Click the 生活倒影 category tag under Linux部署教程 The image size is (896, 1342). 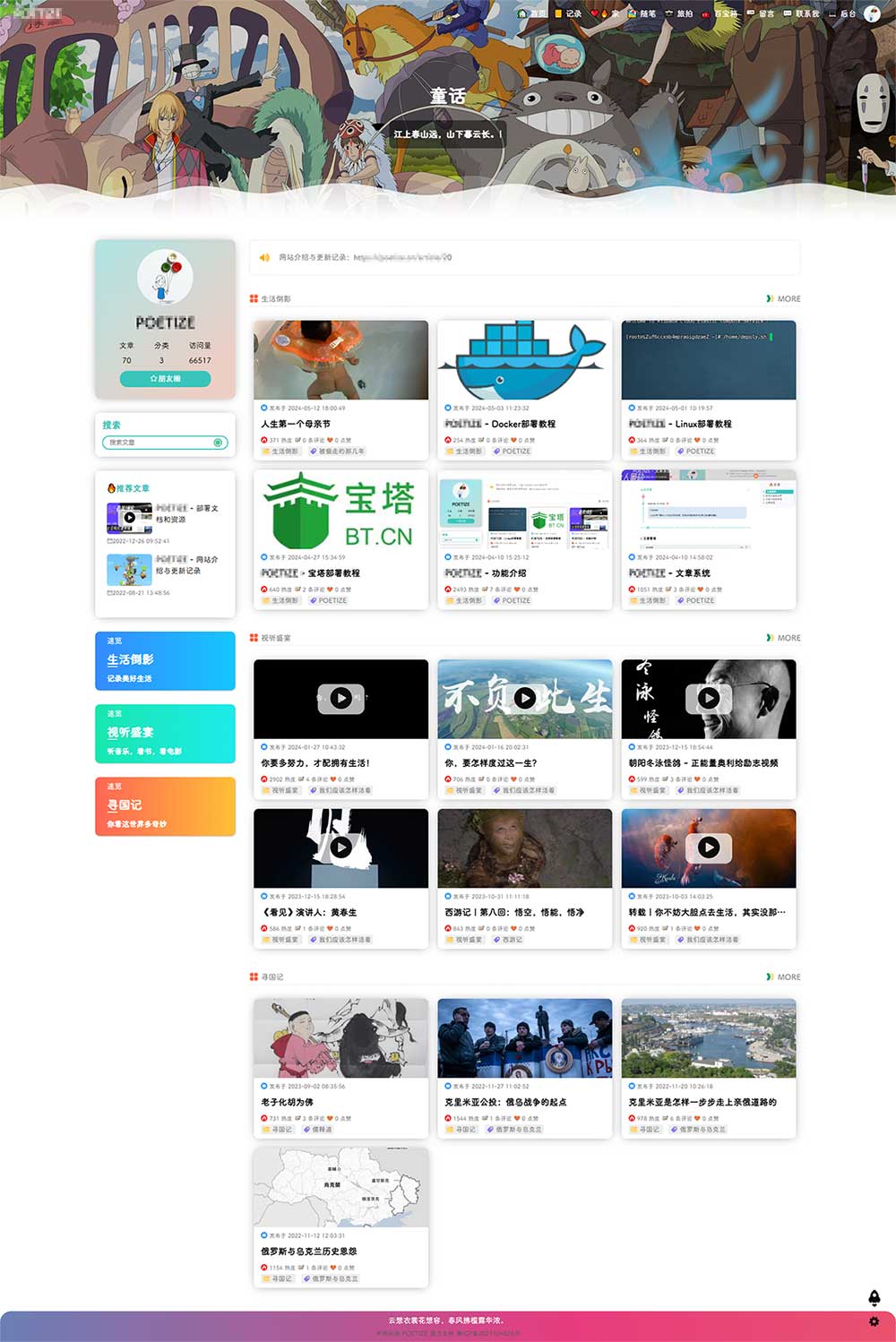click(648, 452)
